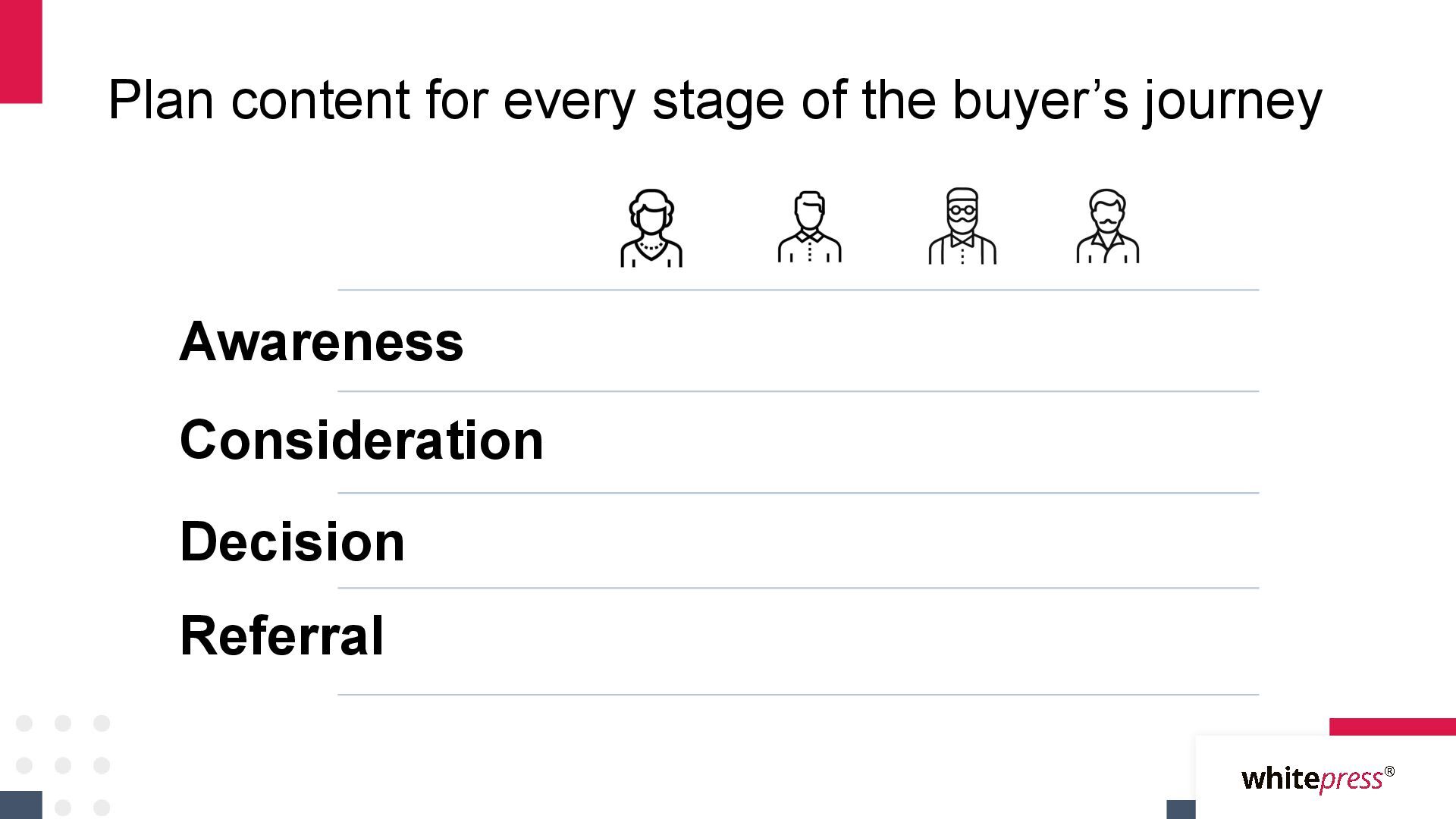The image size is (1456, 819).
Task: Click the slide title about buyer's journey
Action: [715, 101]
